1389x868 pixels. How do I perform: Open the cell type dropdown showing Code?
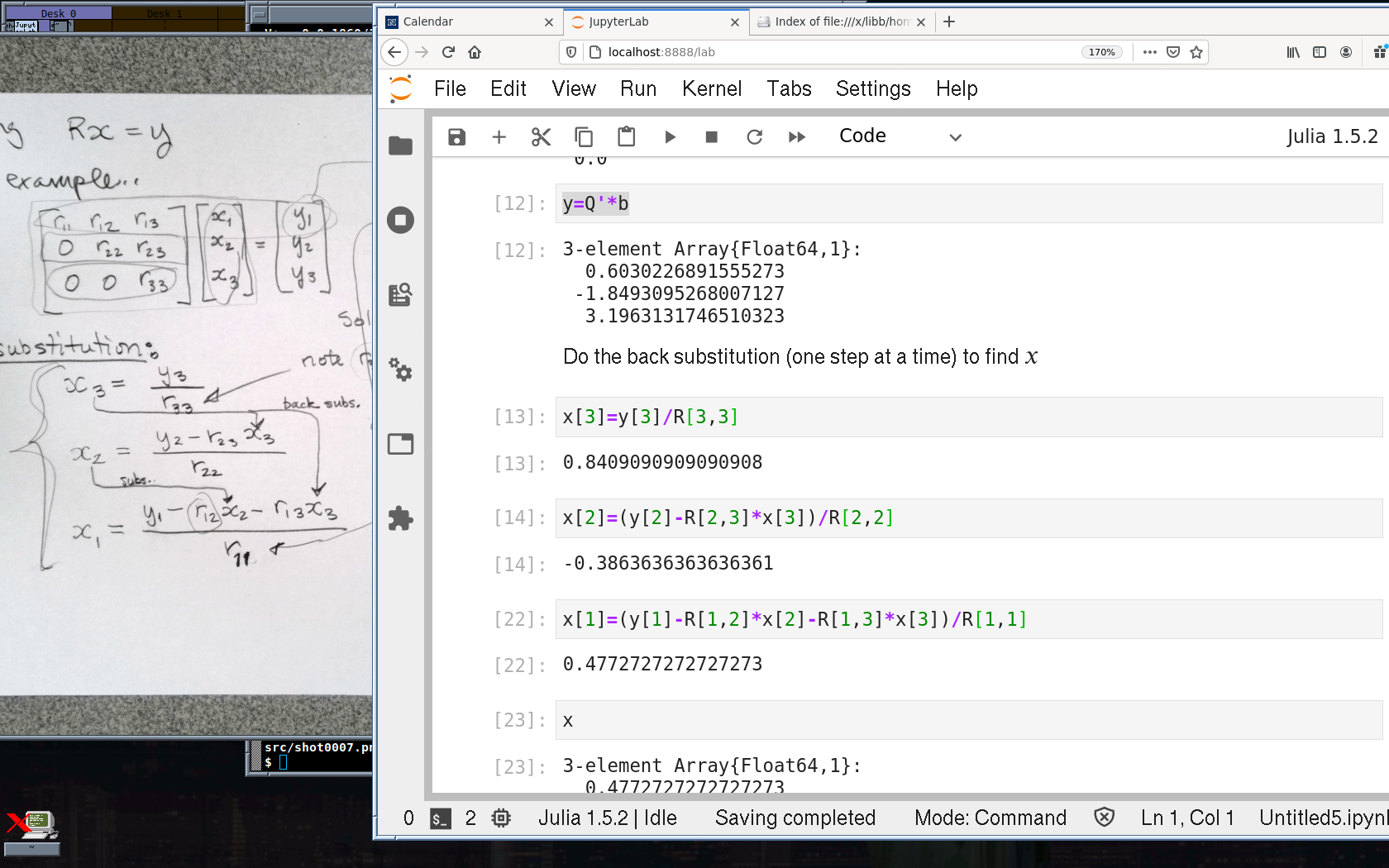click(900, 136)
